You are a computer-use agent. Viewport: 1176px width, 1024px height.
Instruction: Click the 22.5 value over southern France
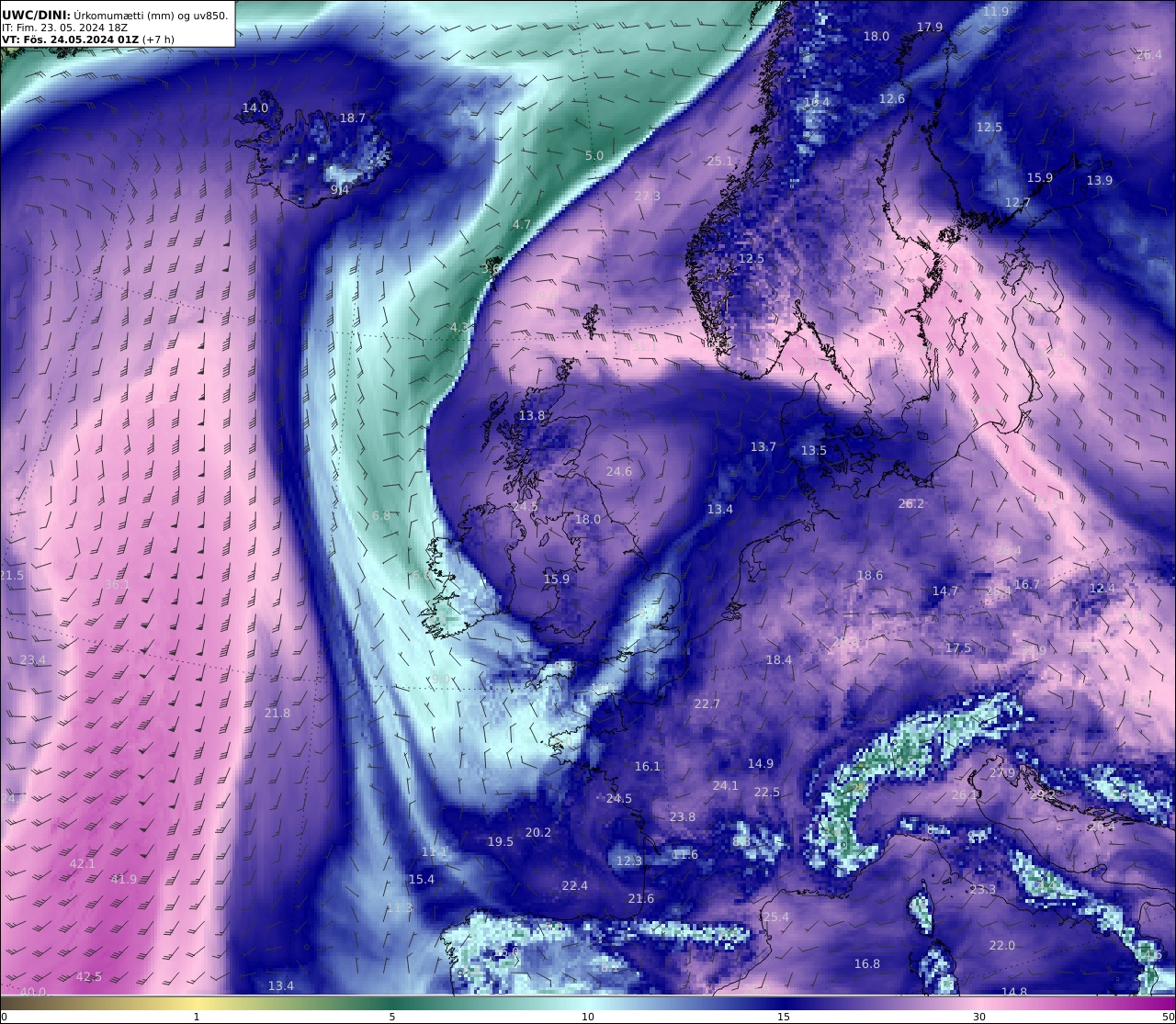767,792
